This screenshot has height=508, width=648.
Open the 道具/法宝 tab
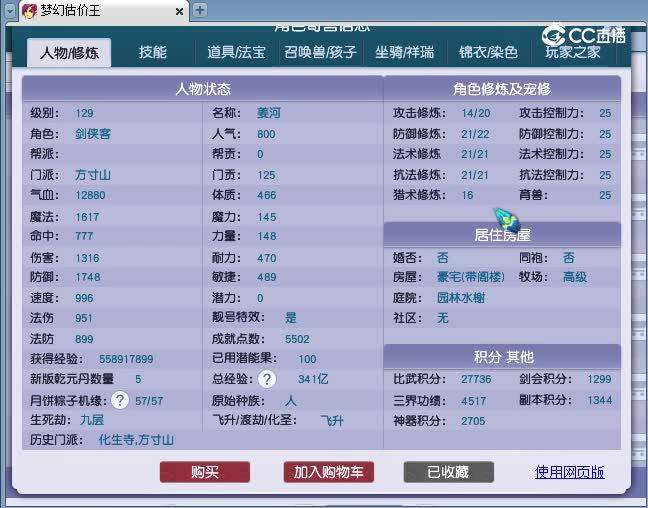pyautogui.click(x=236, y=52)
